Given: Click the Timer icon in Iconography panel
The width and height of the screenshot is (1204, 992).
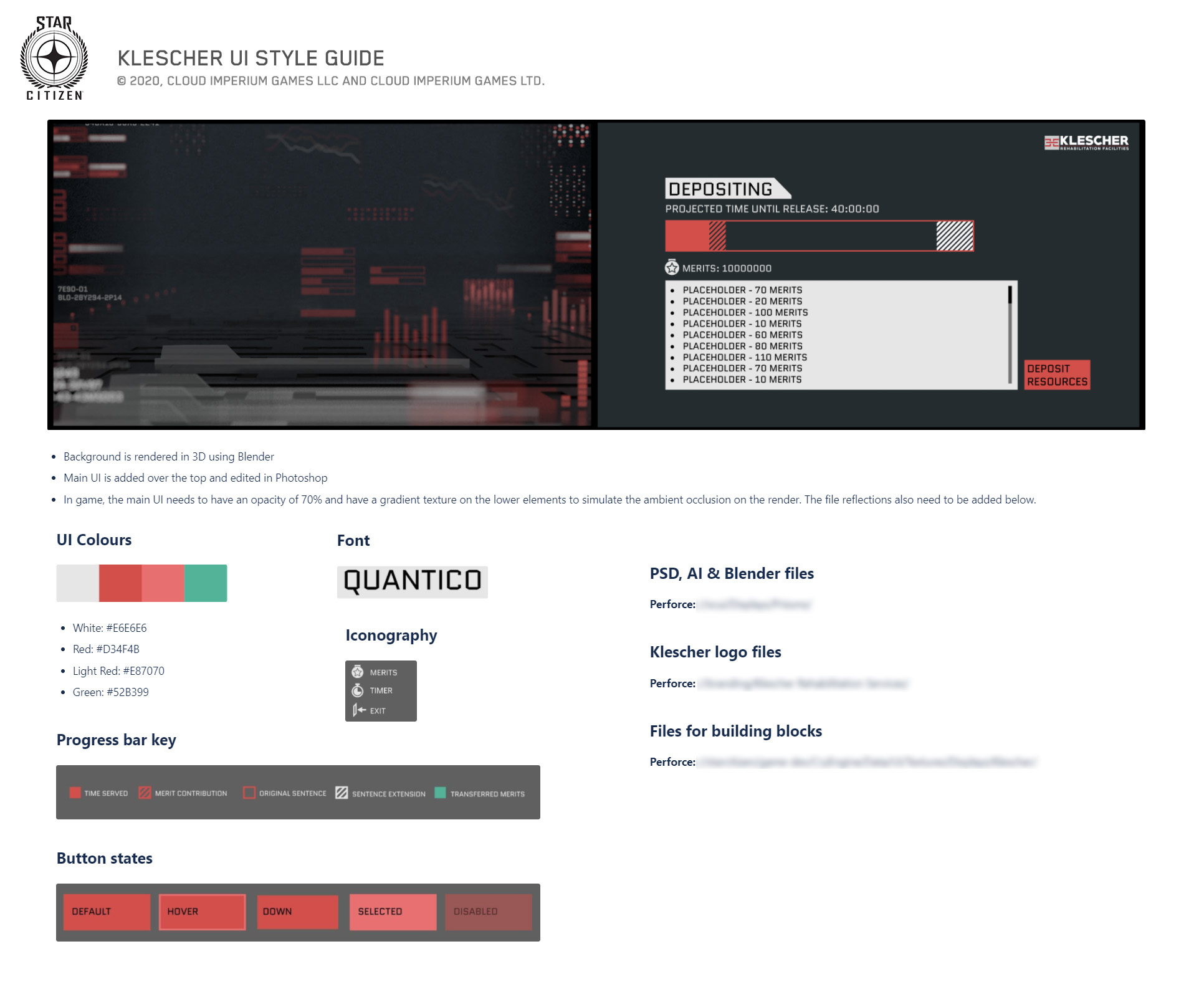Looking at the screenshot, I should 358,690.
